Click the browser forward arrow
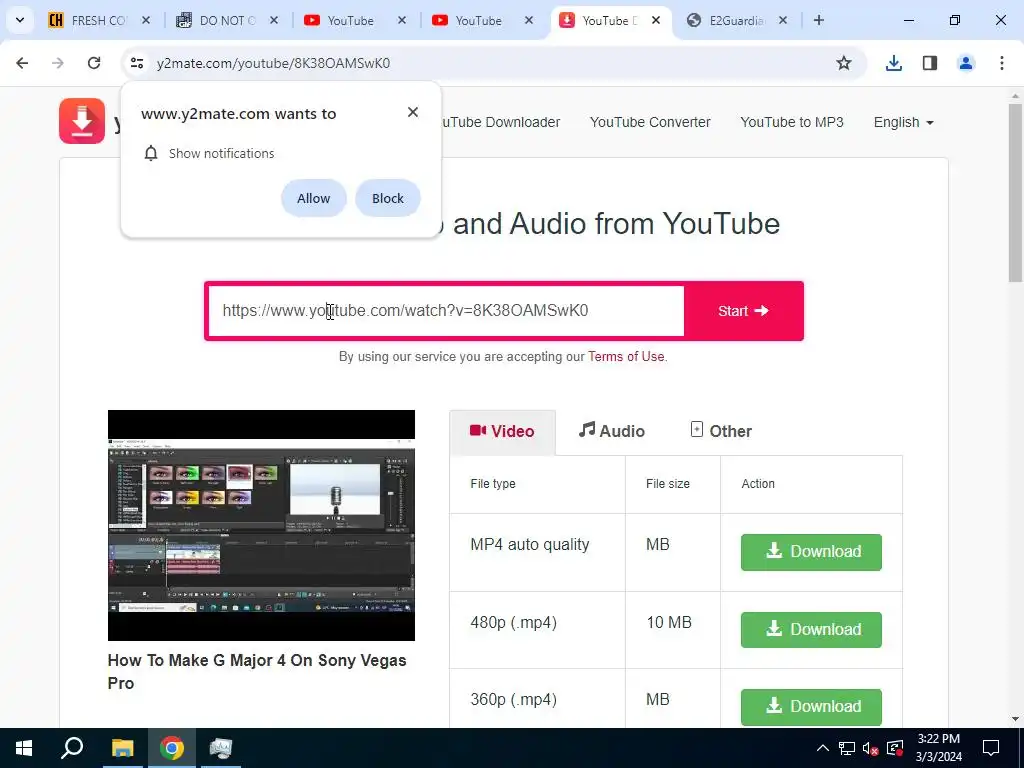The image size is (1024, 768). (x=58, y=63)
